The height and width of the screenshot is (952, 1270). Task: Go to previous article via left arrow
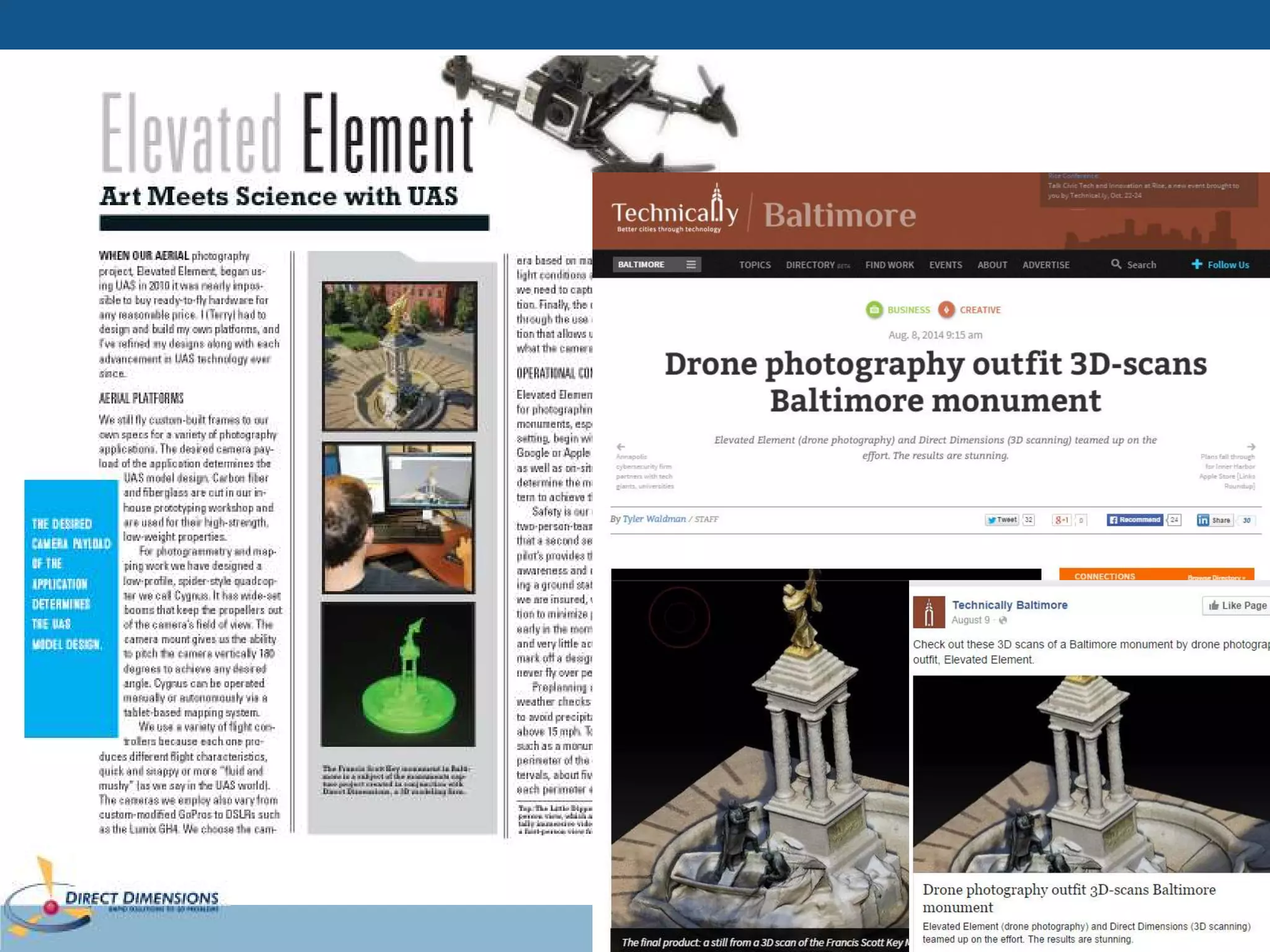(621, 446)
